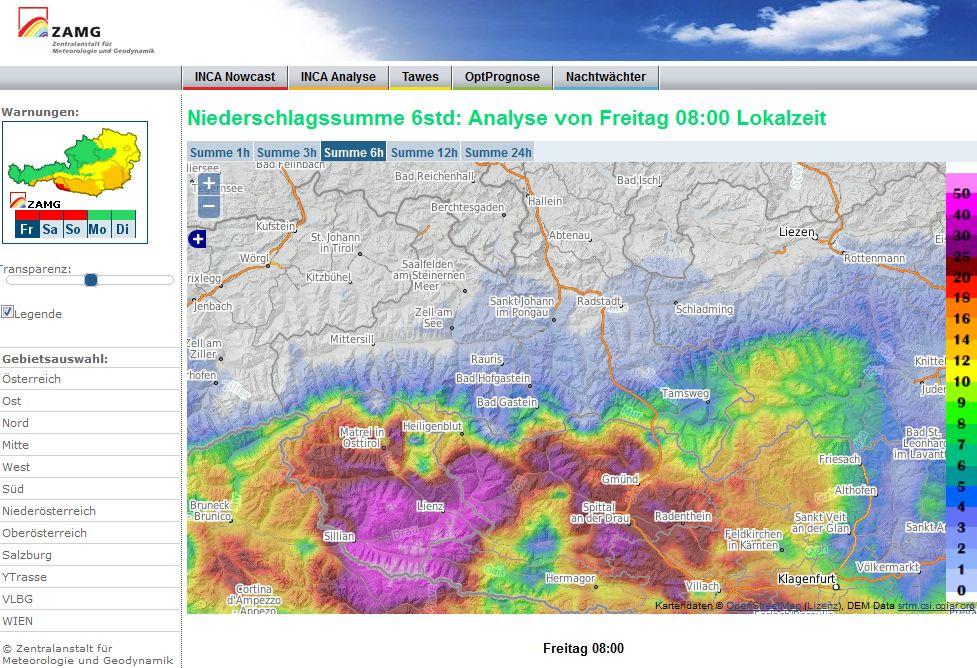977x668 pixels.
Task: Zoom out the map with minus button
Action: click(208, 207)
